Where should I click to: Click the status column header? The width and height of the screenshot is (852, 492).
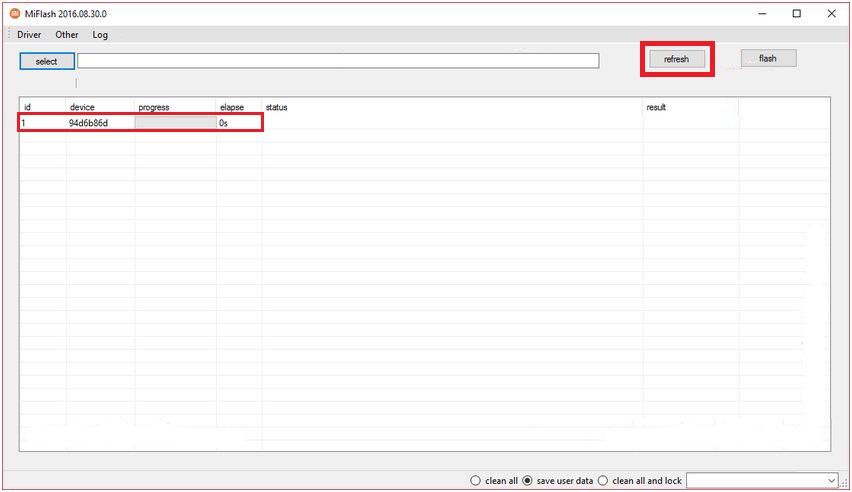click(452, 107)
